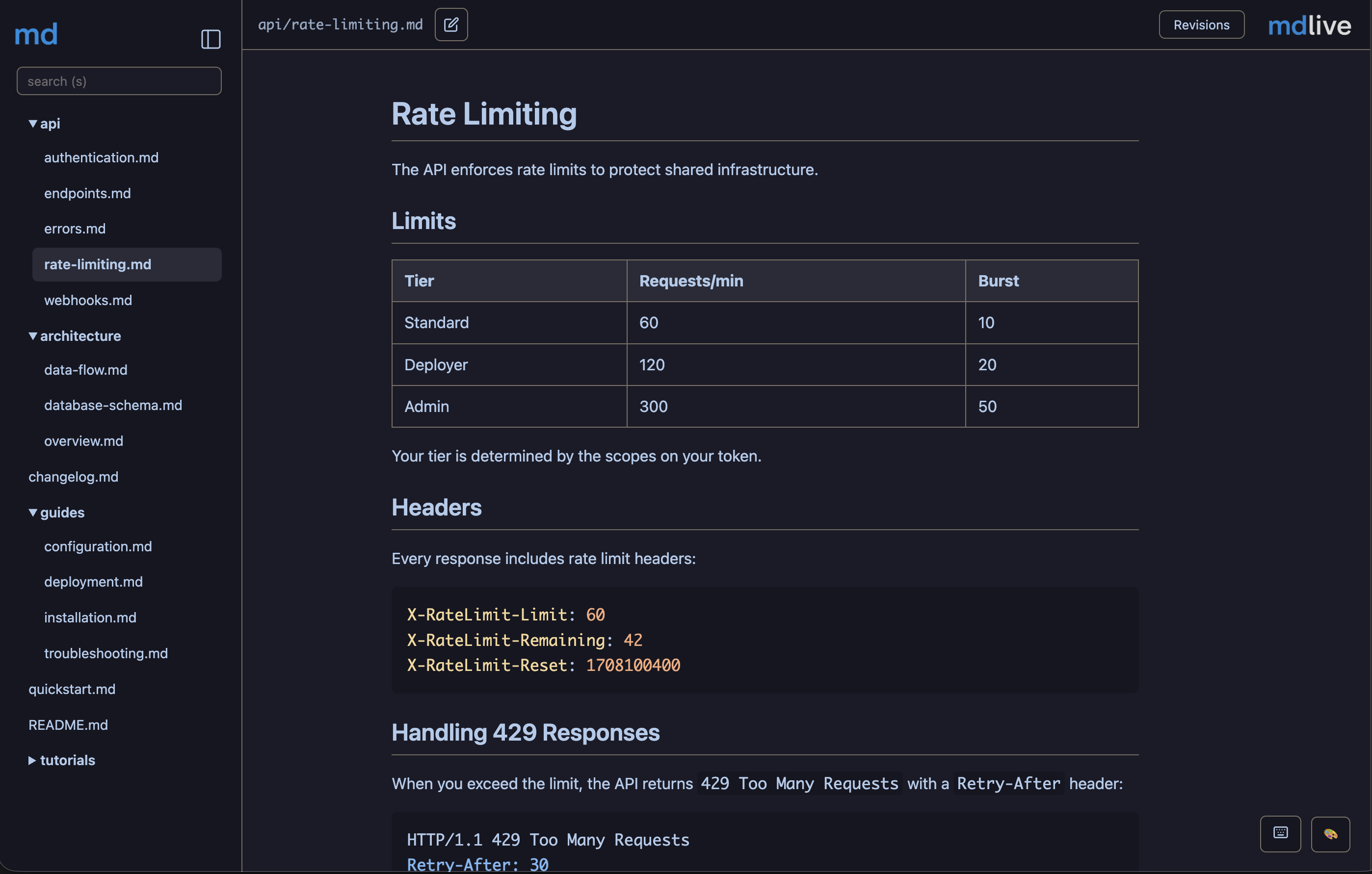The image size is (1372, 874).
Task: Open deployment.md guide
Action: click(x=93, y=581)
